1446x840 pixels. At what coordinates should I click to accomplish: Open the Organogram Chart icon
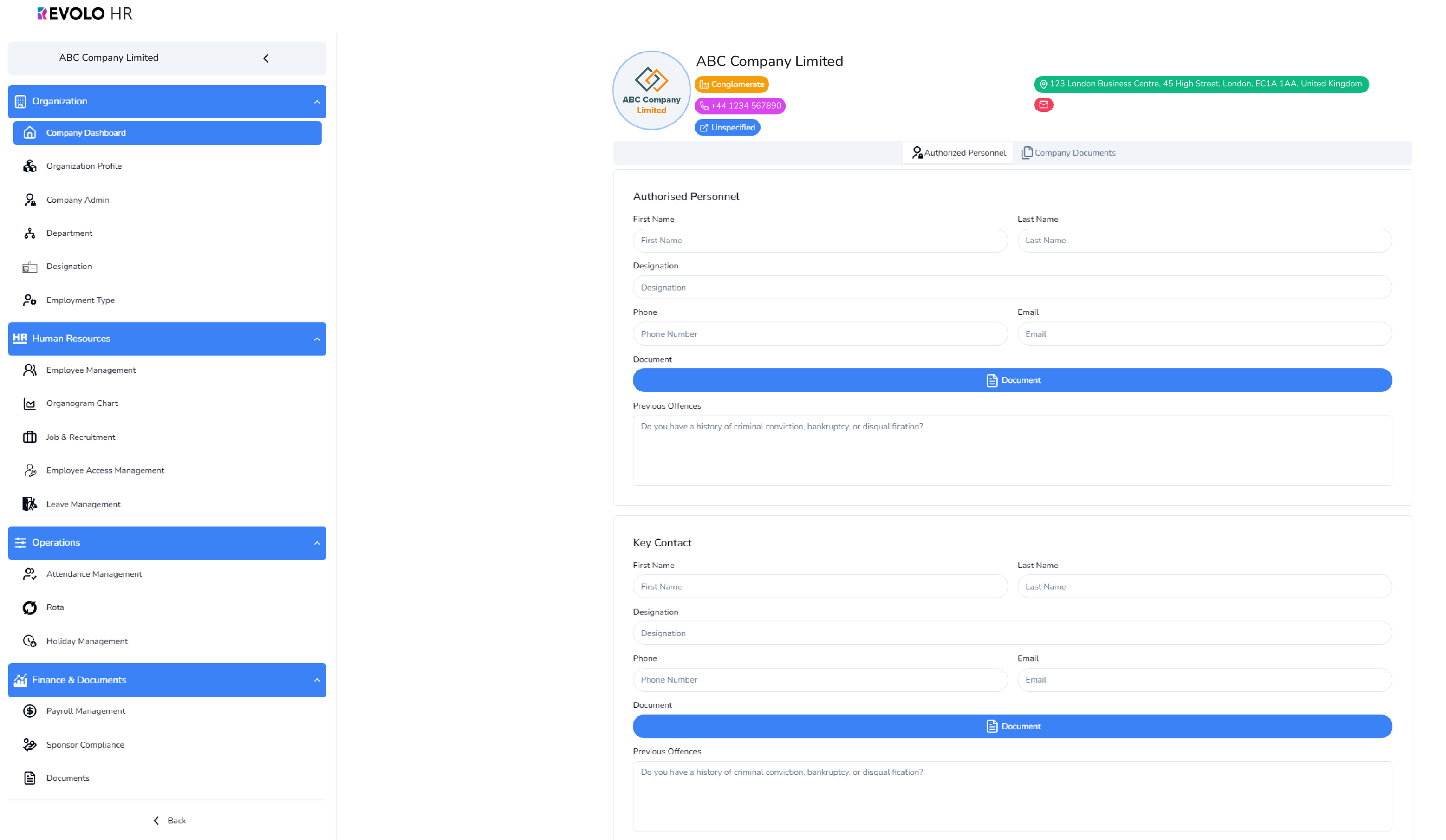(31, 404)
